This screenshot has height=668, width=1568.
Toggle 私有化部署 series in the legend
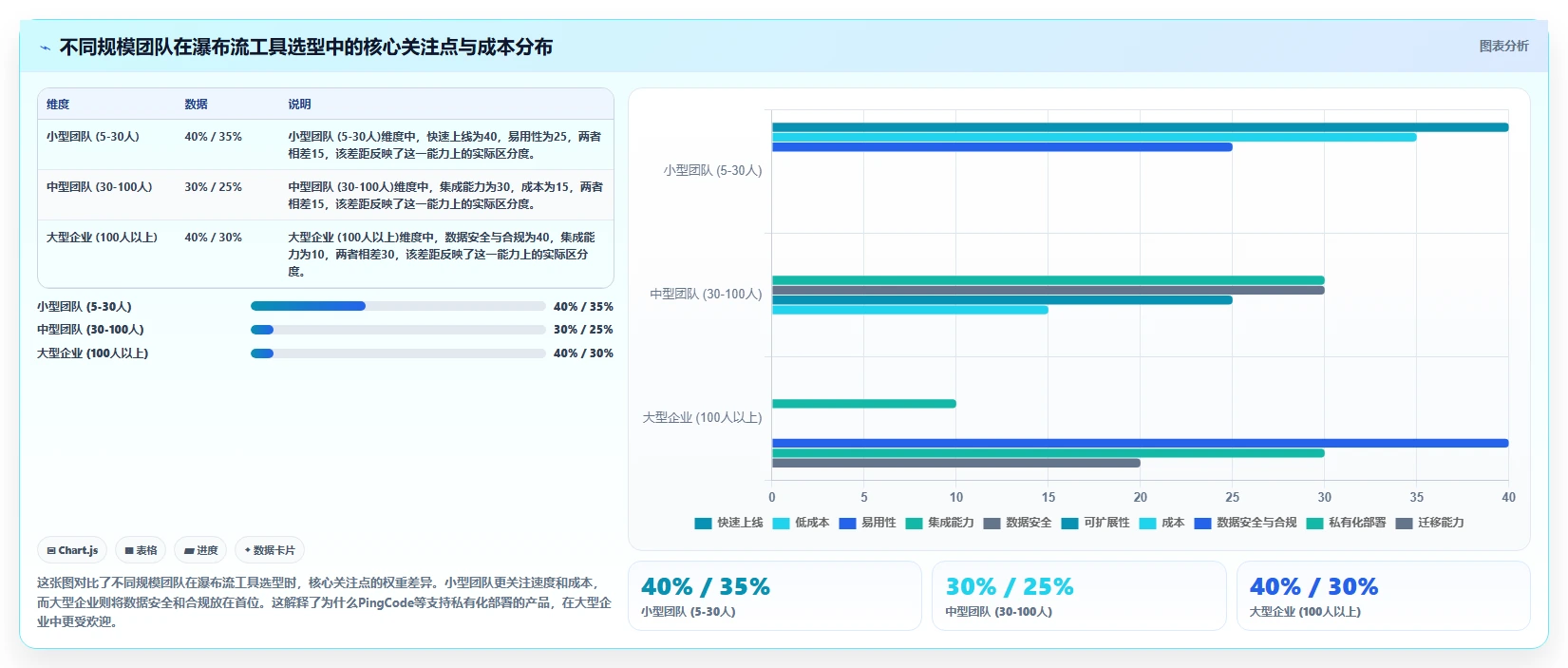[1346, 523]
